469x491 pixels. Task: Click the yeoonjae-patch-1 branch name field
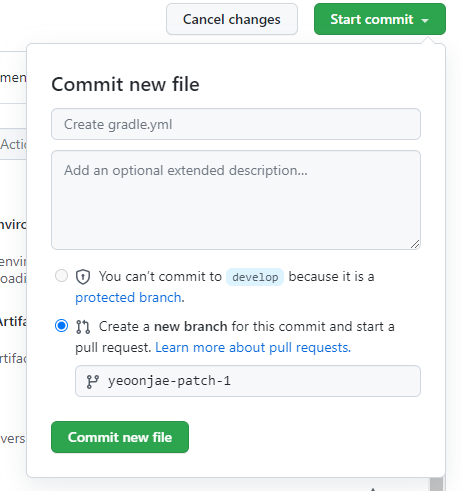click(x=248, y=381)
